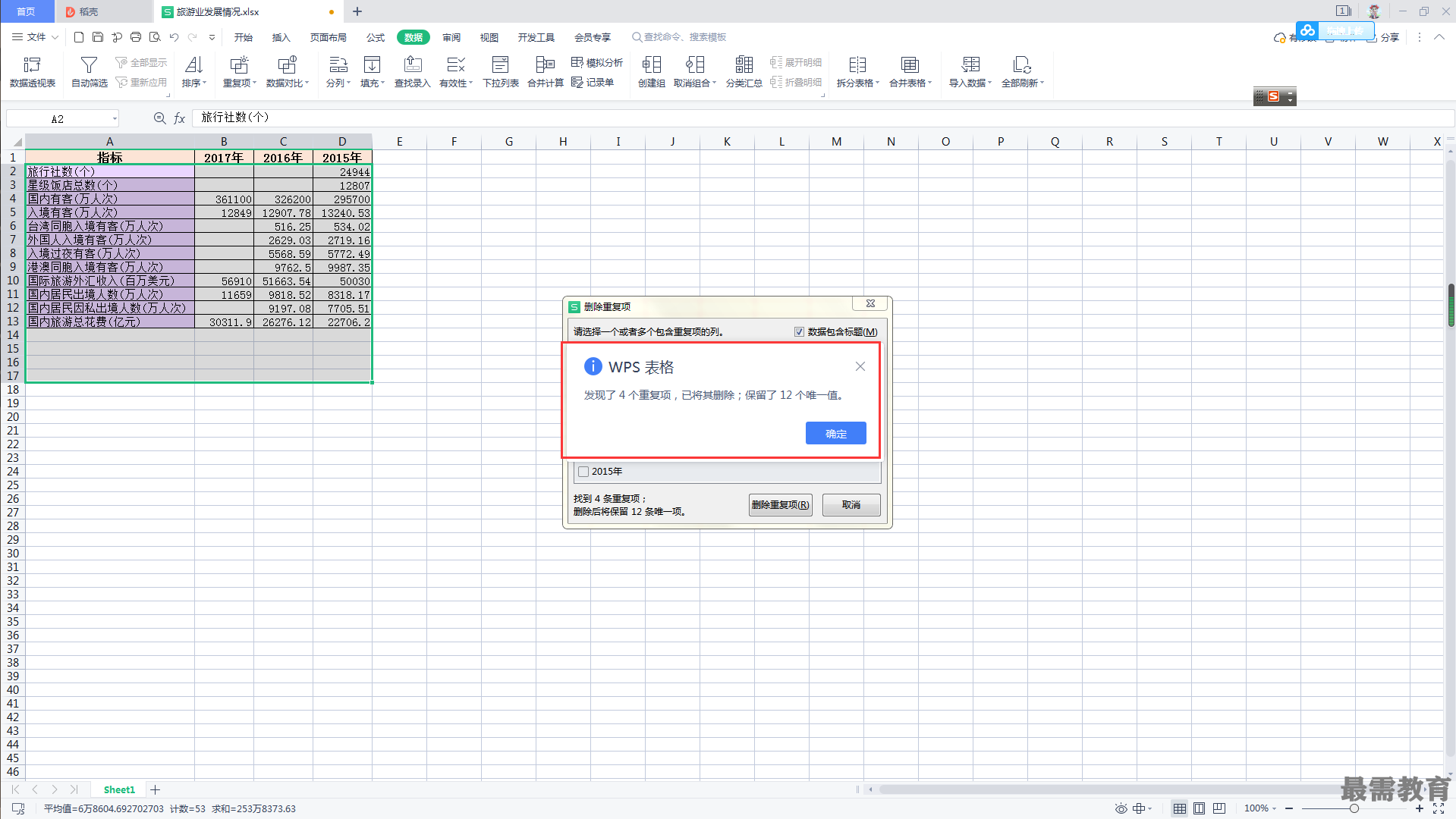Click 模拟分析 (What-if analysis) button
The width and height of the screenshot is (1456, 819).
(597, 62)
